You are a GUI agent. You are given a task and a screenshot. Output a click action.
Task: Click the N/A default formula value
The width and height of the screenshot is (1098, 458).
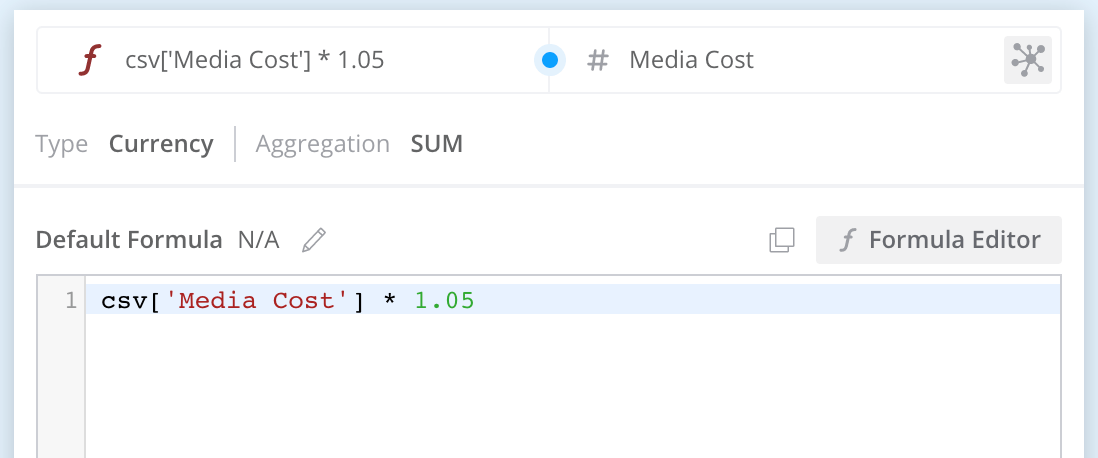(258, 240)
